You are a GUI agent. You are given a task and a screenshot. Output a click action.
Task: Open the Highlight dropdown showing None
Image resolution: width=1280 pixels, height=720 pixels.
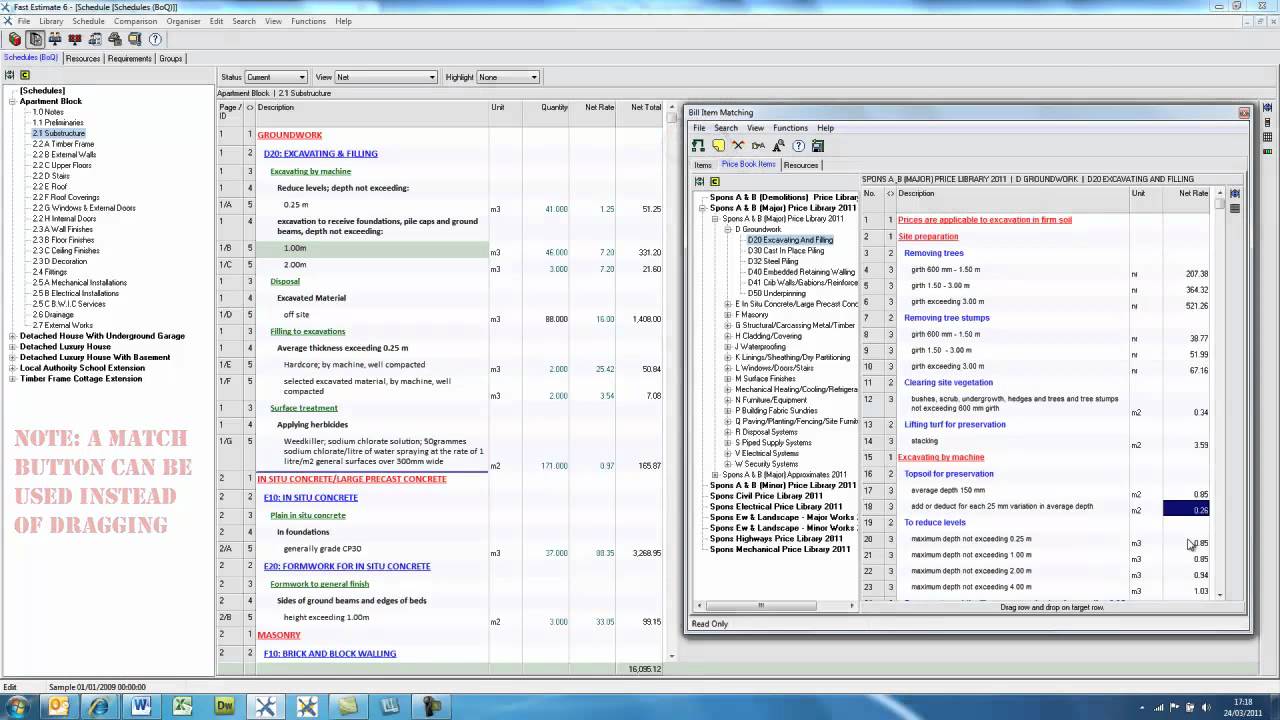[508, 77]
